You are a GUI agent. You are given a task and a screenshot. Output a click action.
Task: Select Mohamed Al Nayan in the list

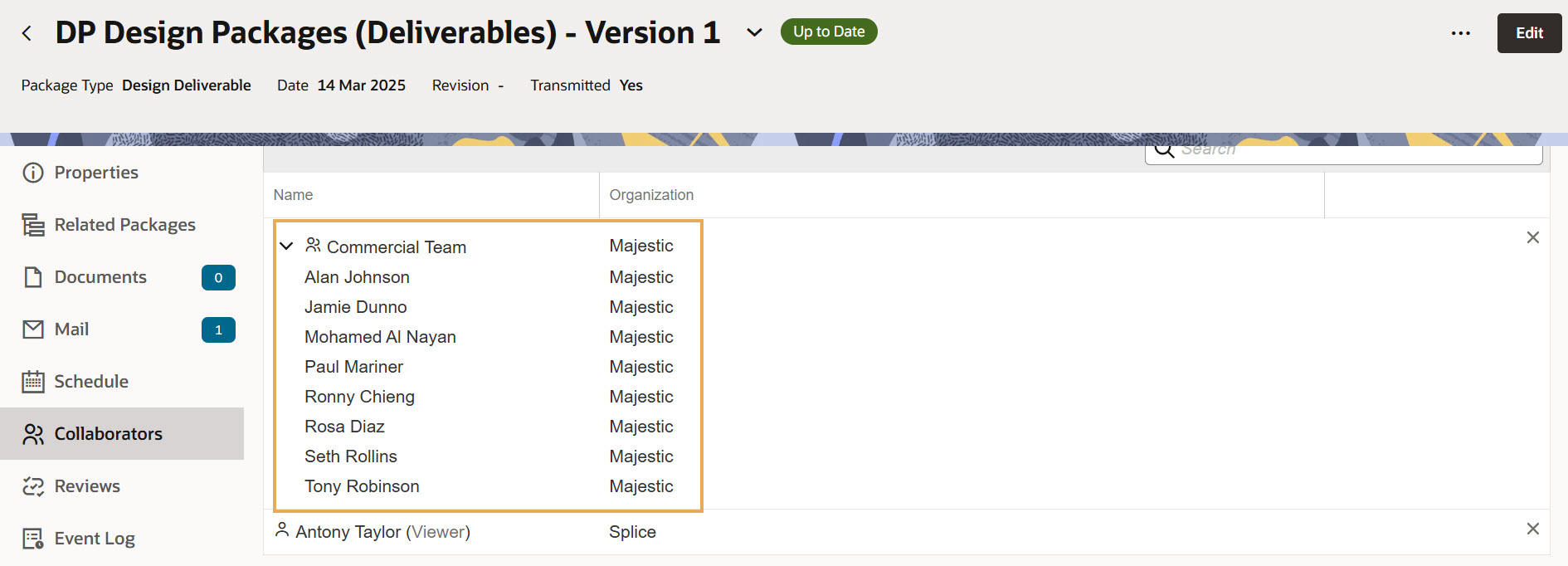[x=380, y=337]
